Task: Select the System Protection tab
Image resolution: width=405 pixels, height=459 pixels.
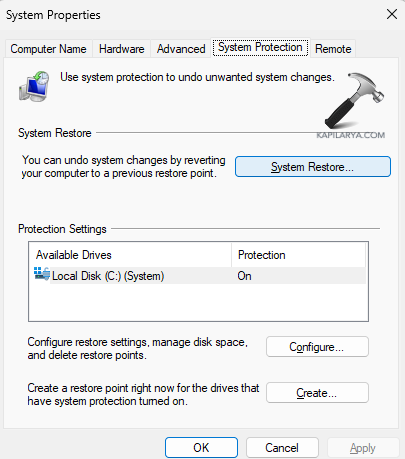Action: click(260, 47)
